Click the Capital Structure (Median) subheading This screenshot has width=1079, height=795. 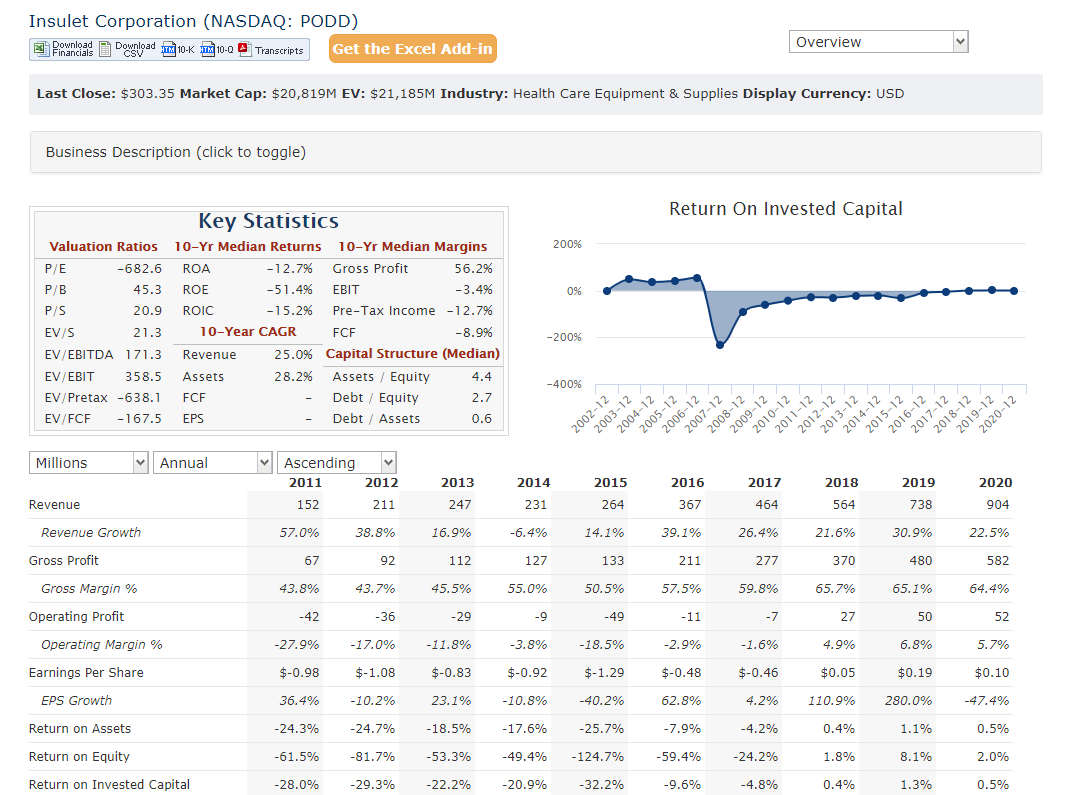(x=413, y=354)
